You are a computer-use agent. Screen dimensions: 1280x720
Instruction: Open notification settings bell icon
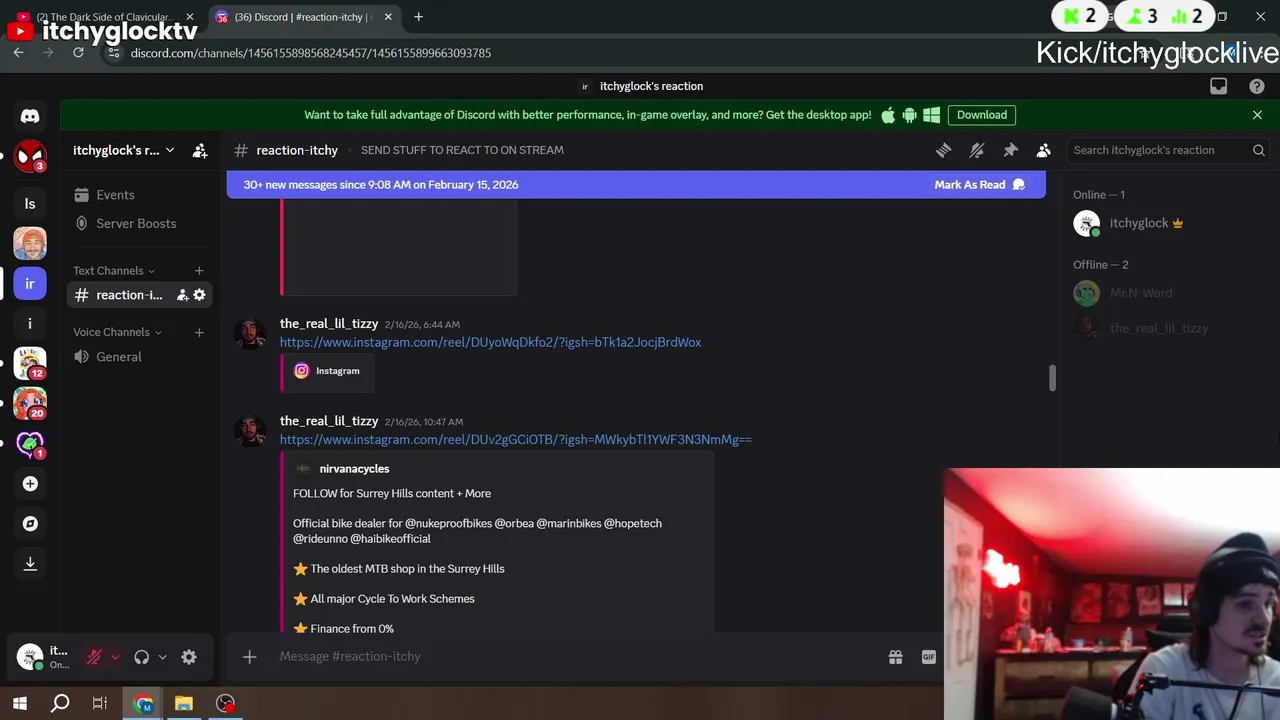(977, 150)
